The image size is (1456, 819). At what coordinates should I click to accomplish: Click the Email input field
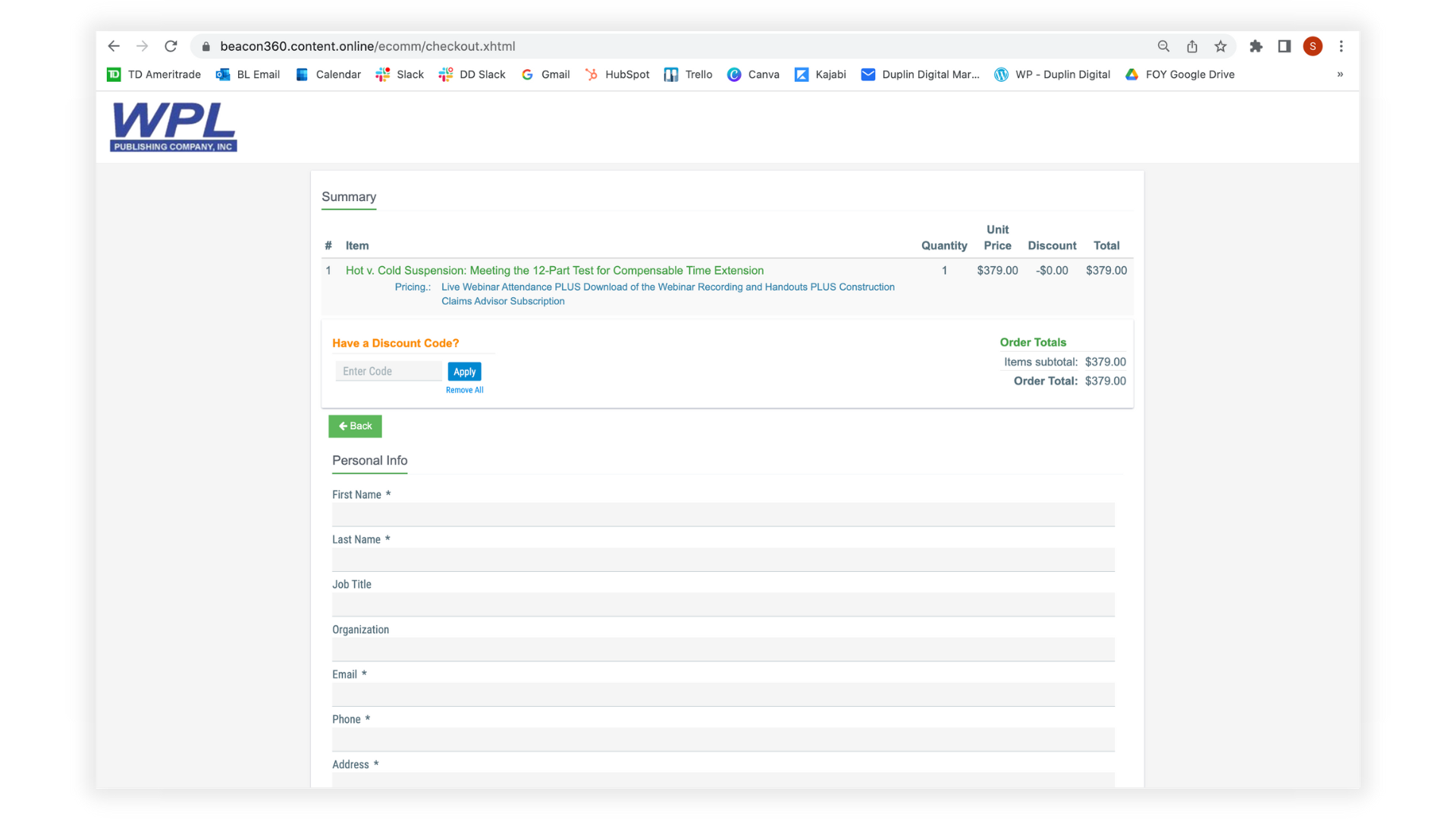[x=723, y=694]
